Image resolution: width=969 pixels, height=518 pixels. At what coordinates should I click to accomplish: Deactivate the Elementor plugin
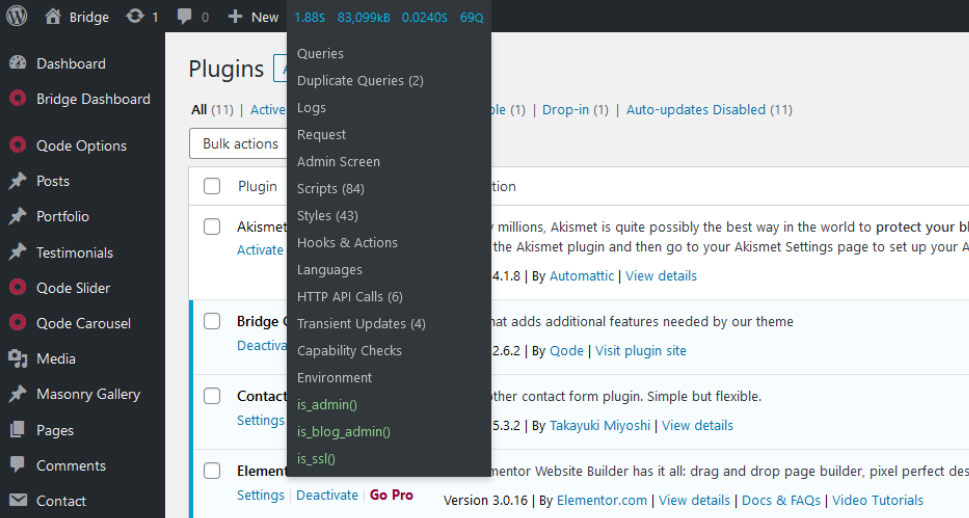tap(327, 495)
